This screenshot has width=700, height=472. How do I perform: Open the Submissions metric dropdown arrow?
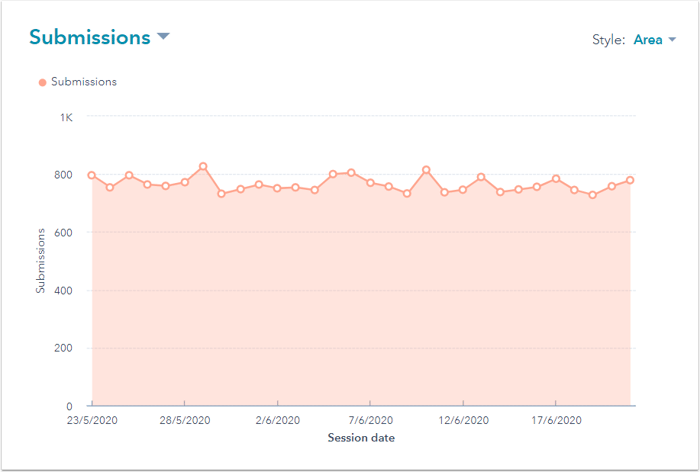point(164,36)
